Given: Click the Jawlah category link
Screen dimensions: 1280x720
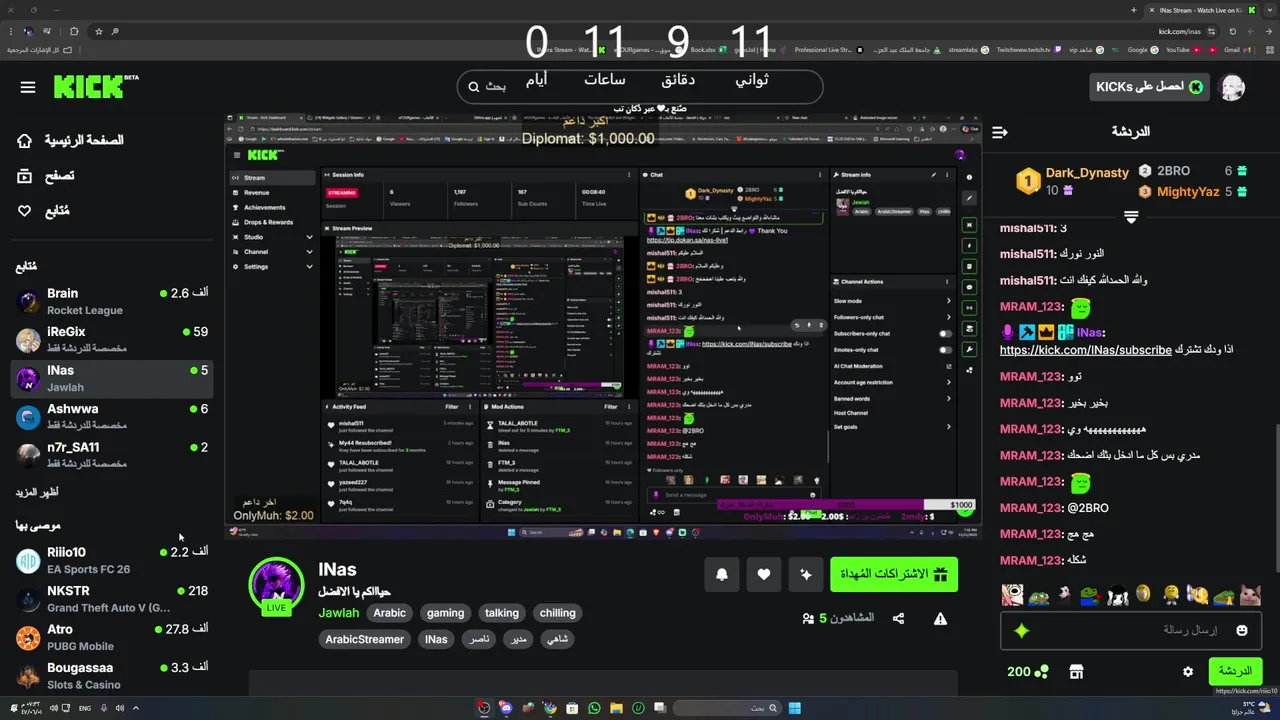Looking at the screenshot, I should tap(338, 613).
